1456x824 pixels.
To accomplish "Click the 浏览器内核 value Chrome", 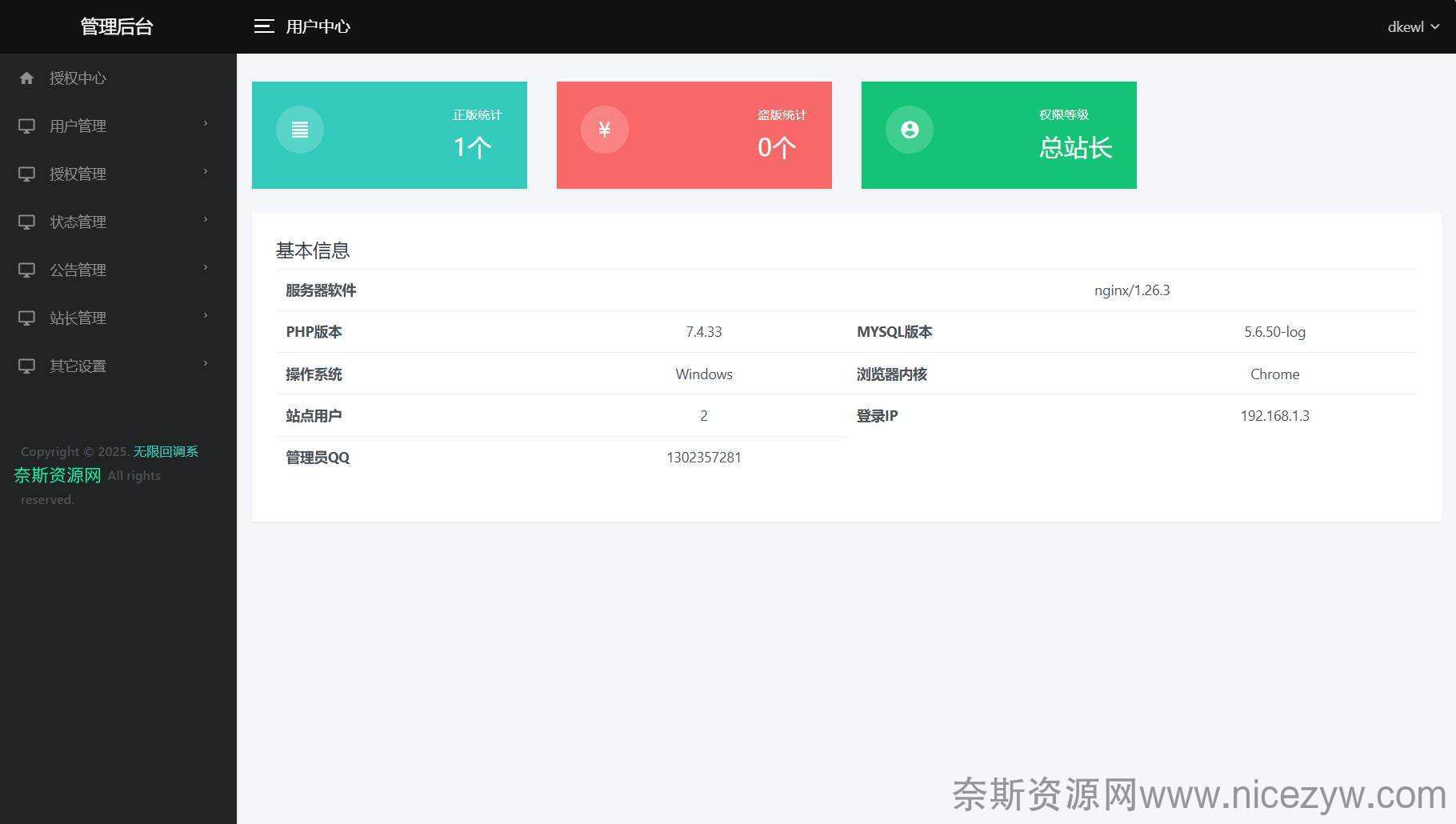I will [x=1274, y=374].
